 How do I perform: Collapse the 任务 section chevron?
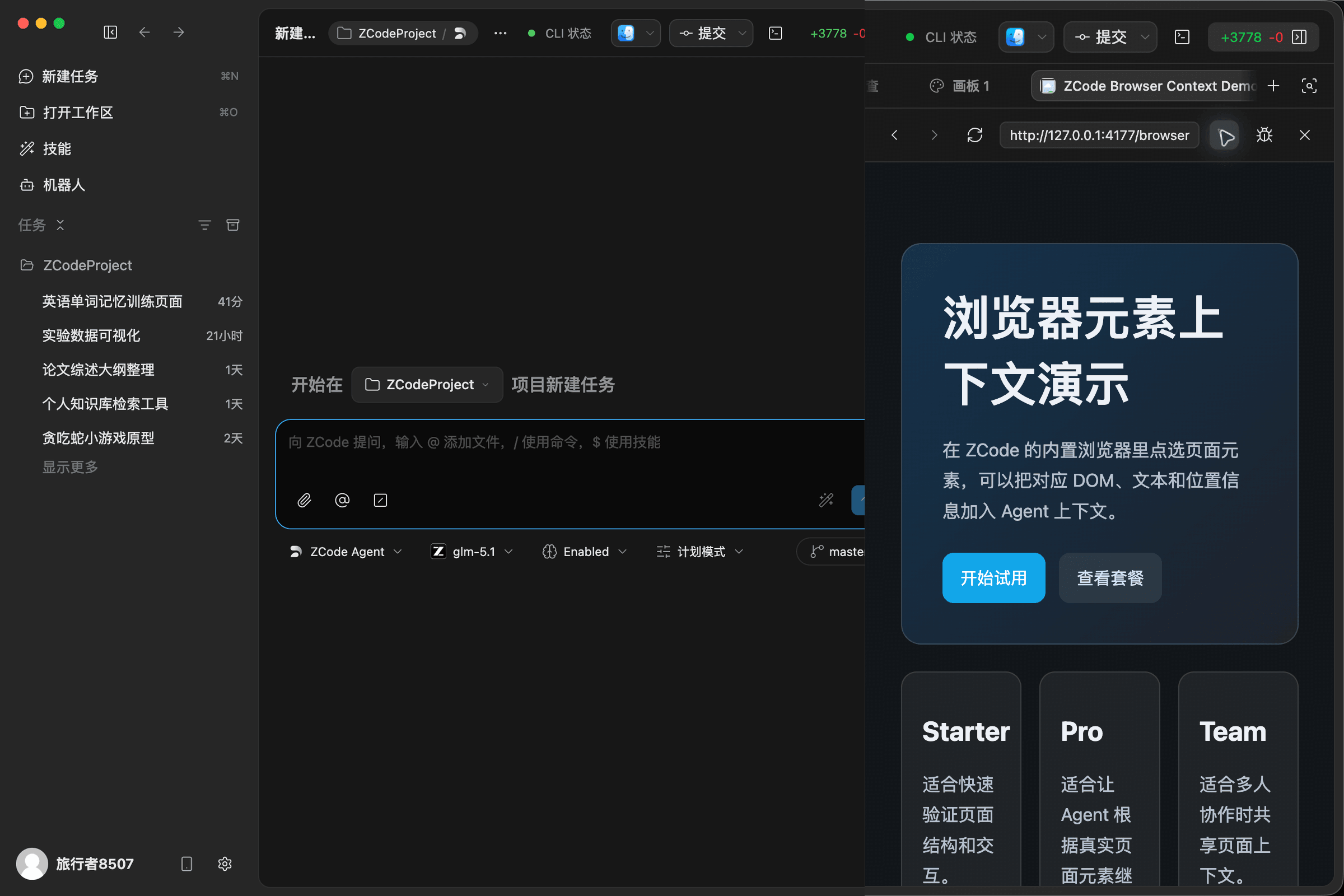(x=60, y=225)
